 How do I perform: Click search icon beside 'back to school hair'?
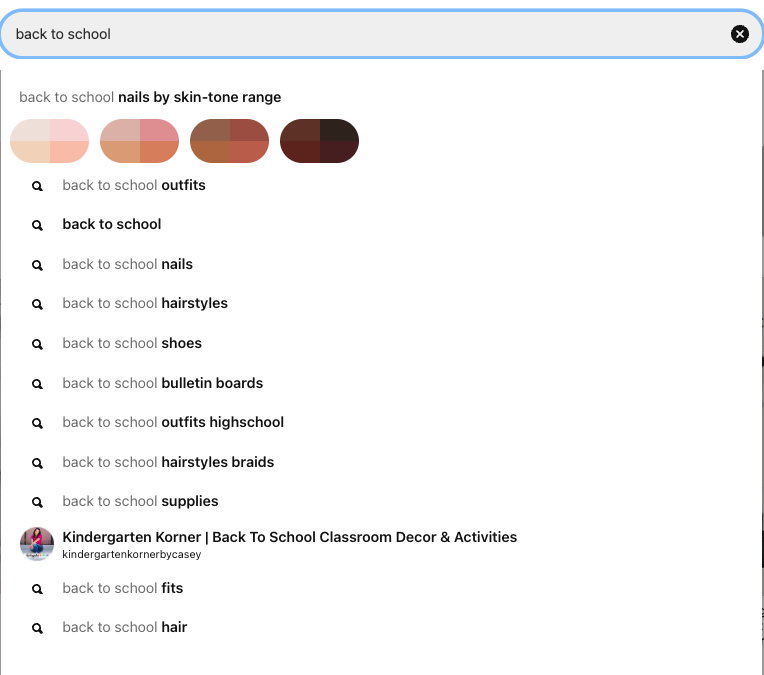(x=37, y=628)
